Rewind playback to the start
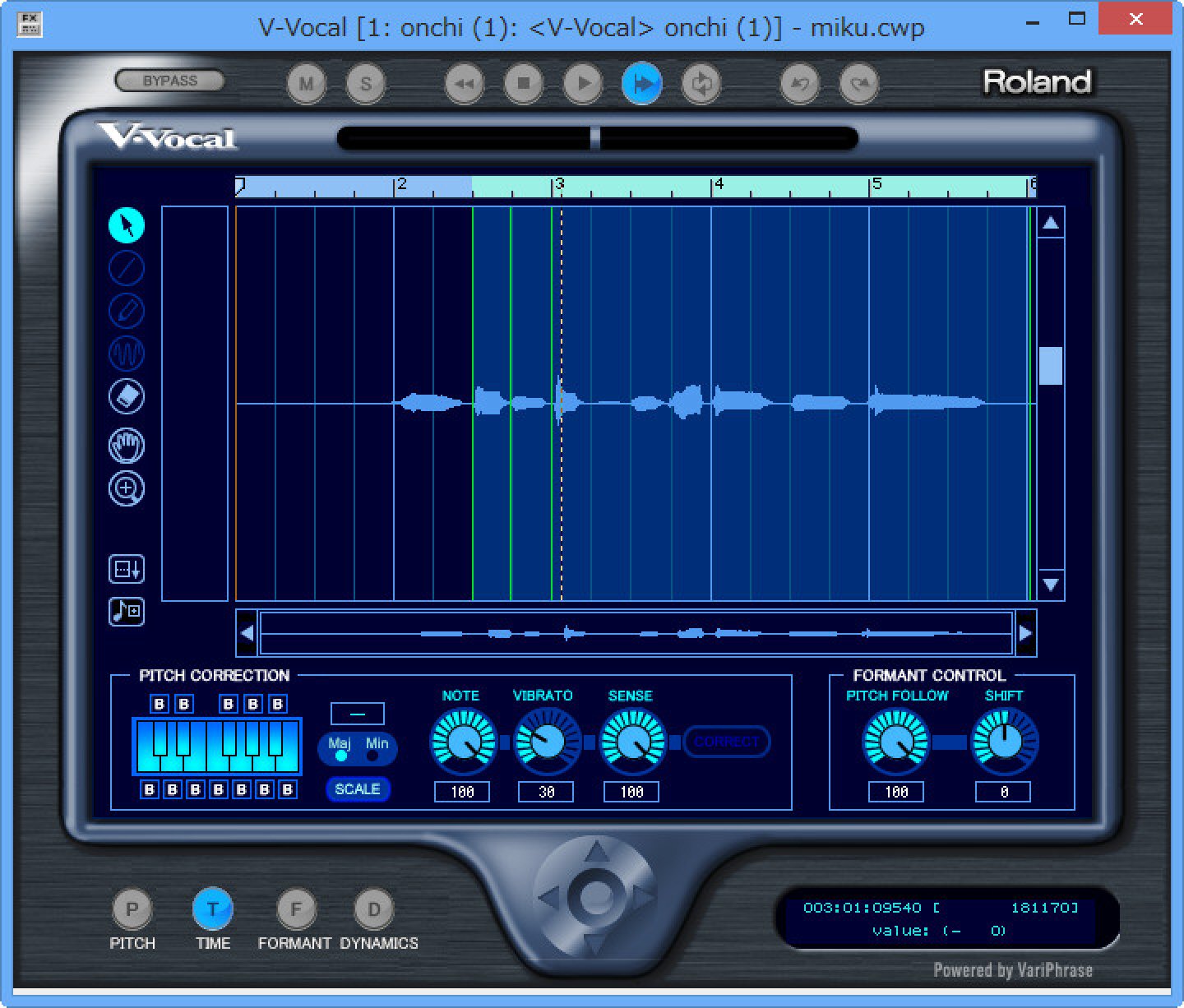Screen dimensions: 1184x1008 pos(465,83)
